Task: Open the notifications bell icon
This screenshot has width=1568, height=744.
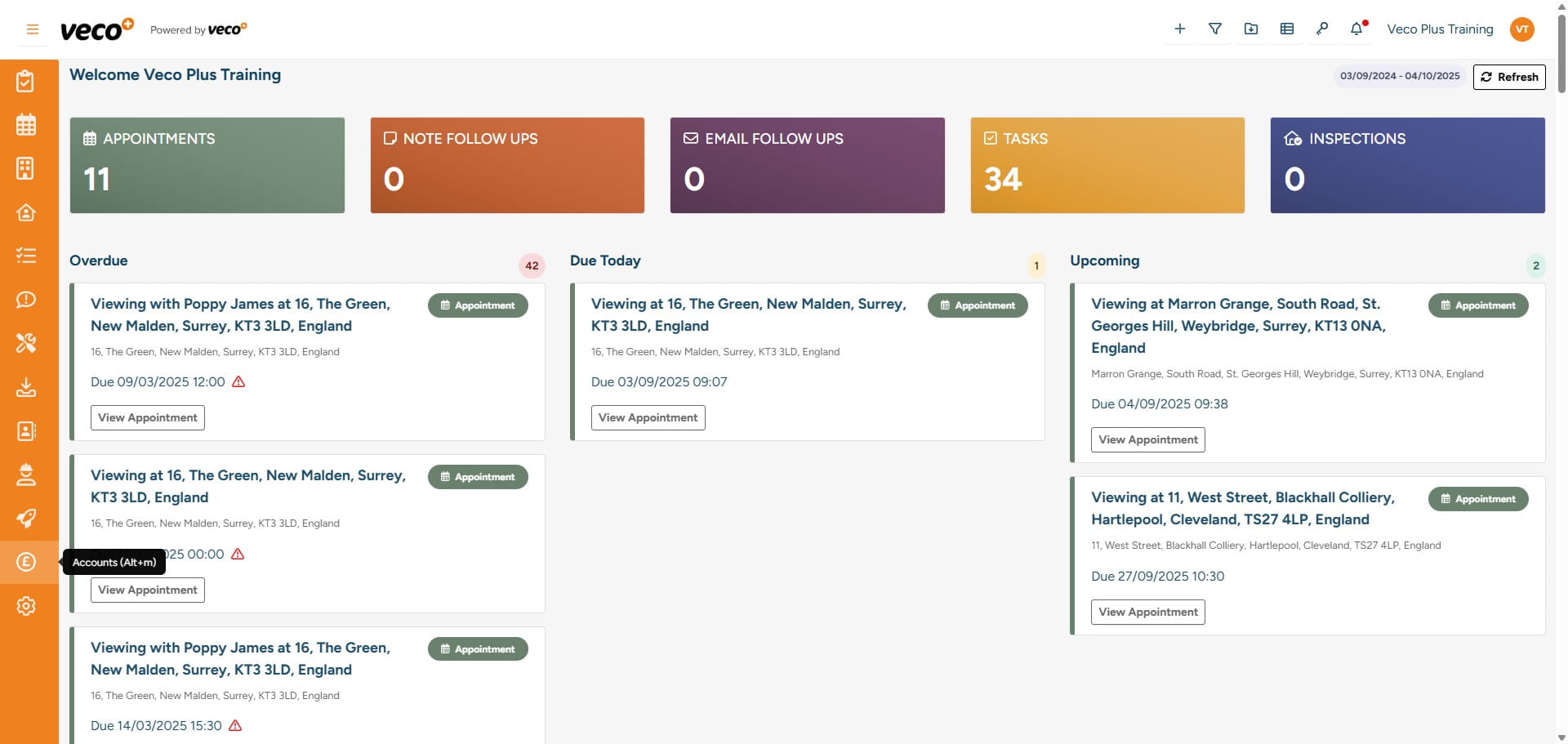Action: click(1356, 29)
